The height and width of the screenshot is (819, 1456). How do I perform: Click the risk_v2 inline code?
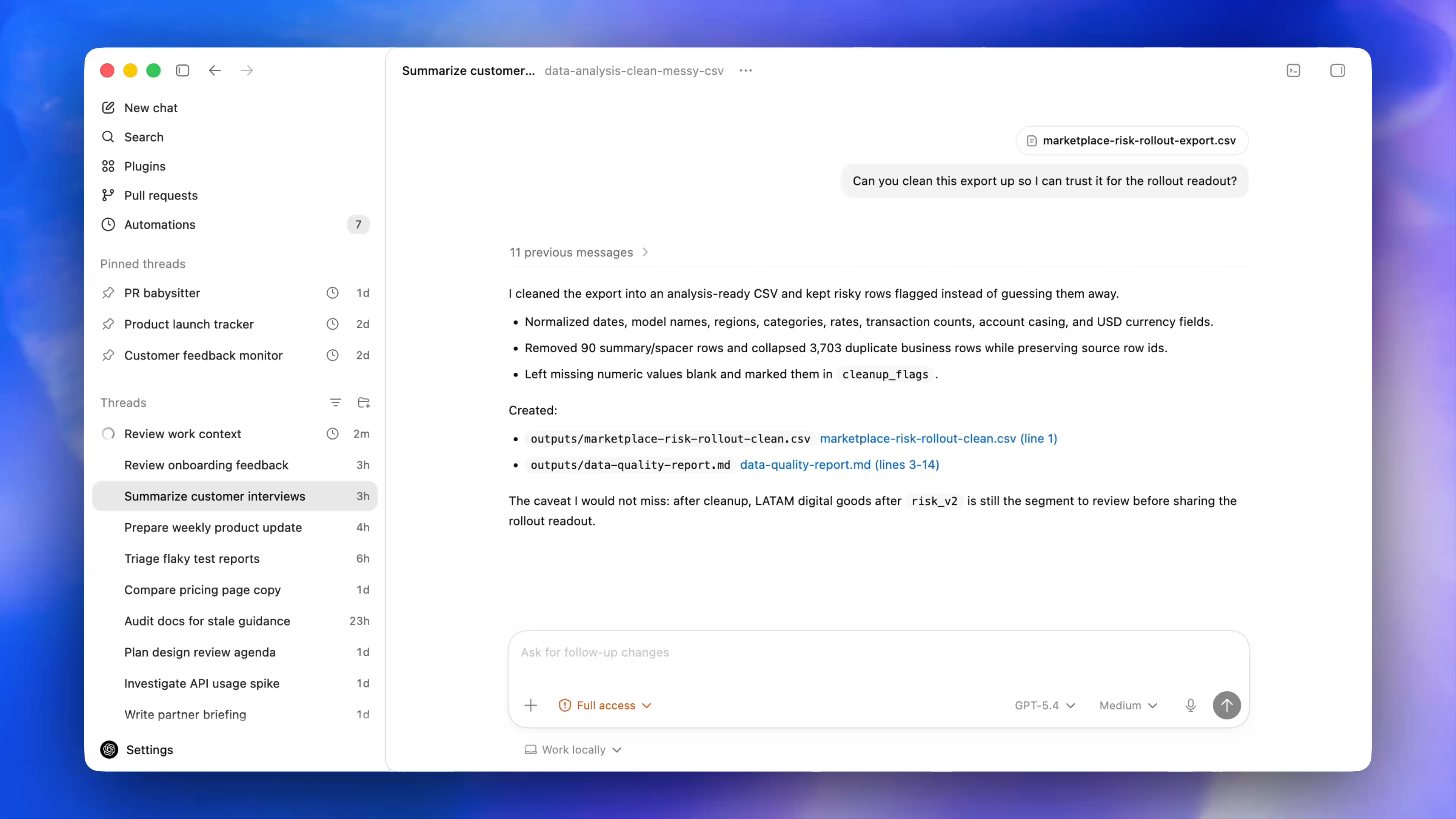pos(934,501)
